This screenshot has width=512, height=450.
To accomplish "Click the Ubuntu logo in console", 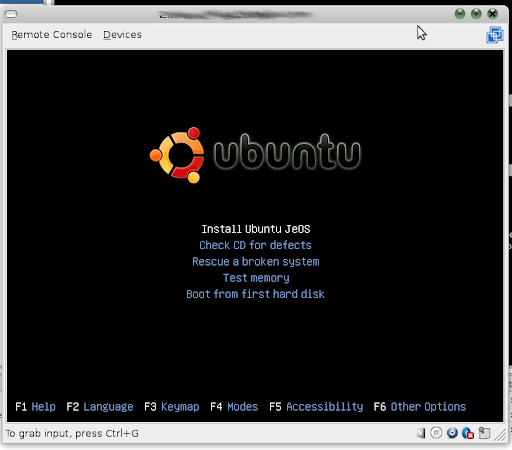I will (x=255, y=155).
